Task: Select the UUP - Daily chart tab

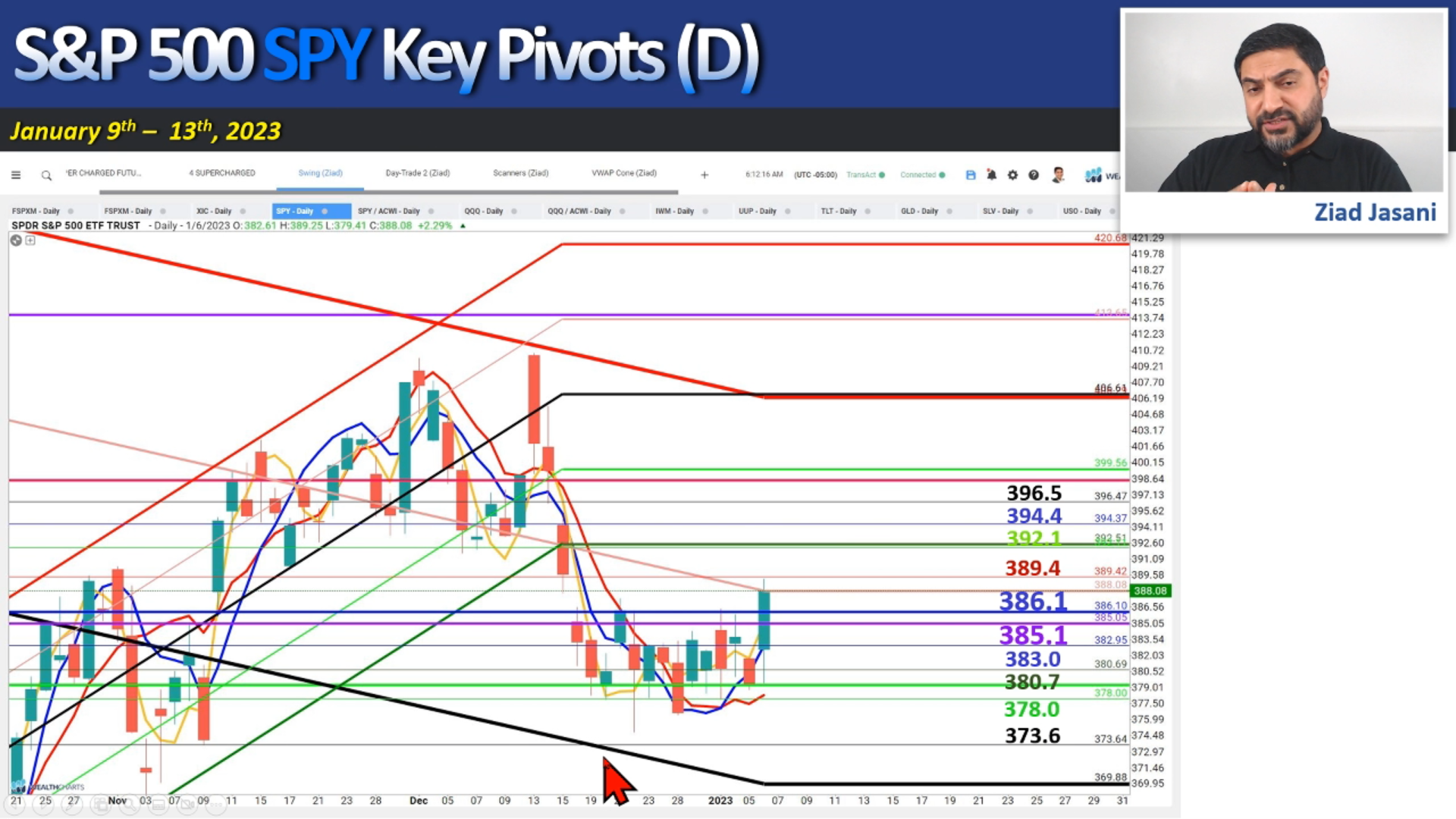Action: point(758,211)
